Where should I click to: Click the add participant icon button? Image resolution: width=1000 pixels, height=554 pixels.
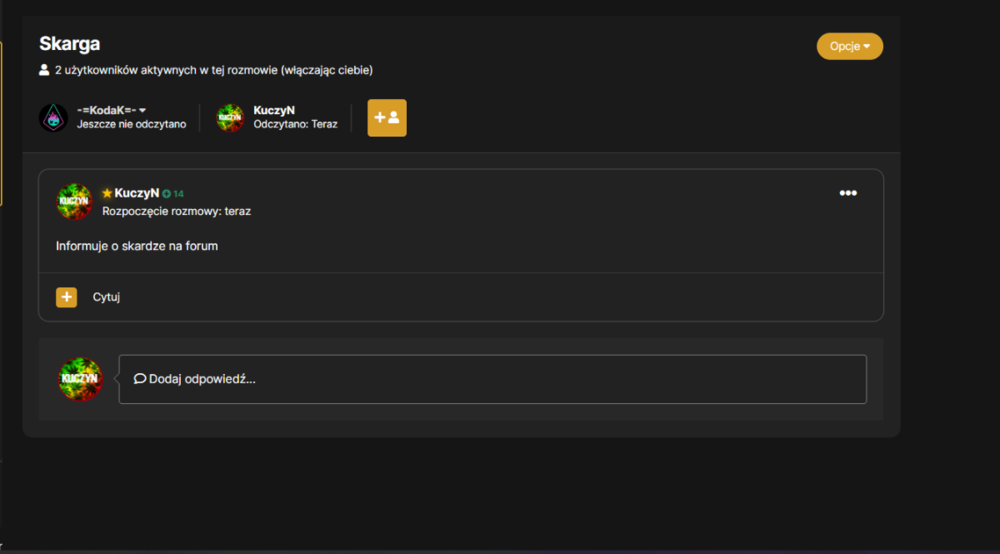point(386,118)
